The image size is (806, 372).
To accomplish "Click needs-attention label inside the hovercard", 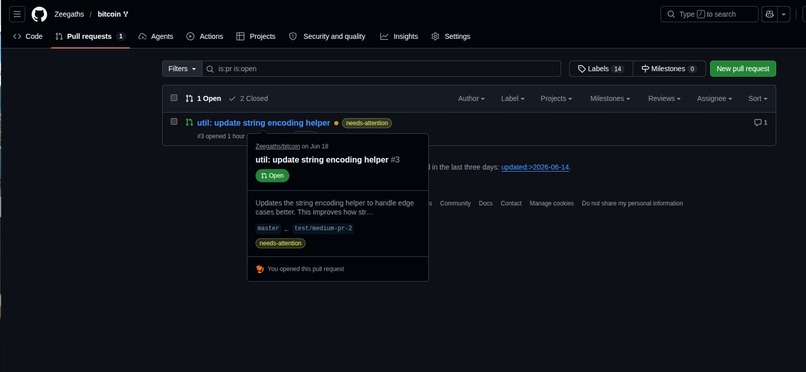I will [281, 244].
